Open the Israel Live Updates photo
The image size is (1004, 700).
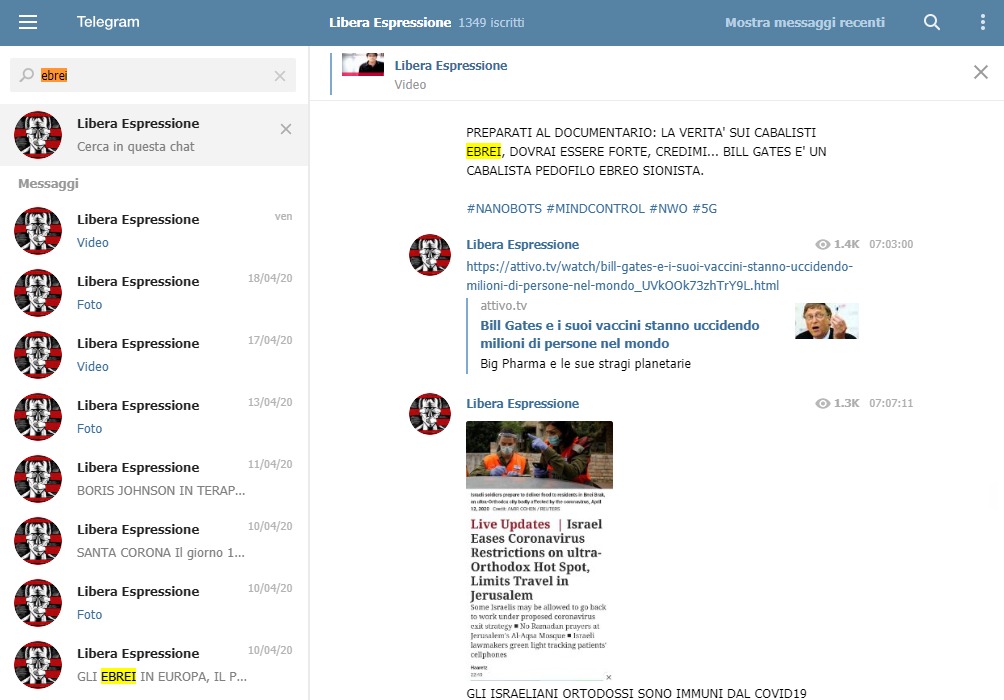click(x=539, y=551)
